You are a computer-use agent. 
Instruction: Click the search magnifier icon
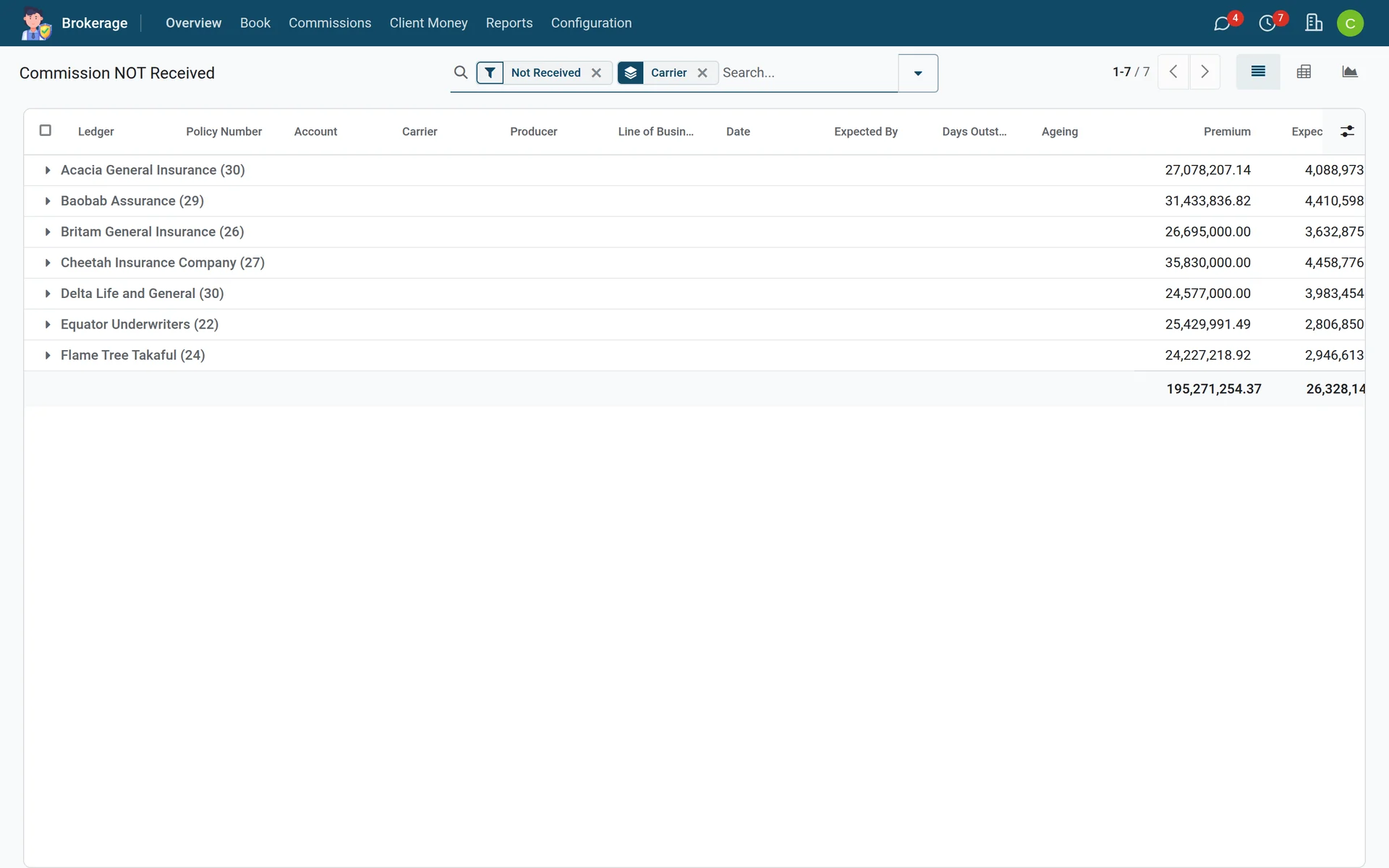pos(461,72)
